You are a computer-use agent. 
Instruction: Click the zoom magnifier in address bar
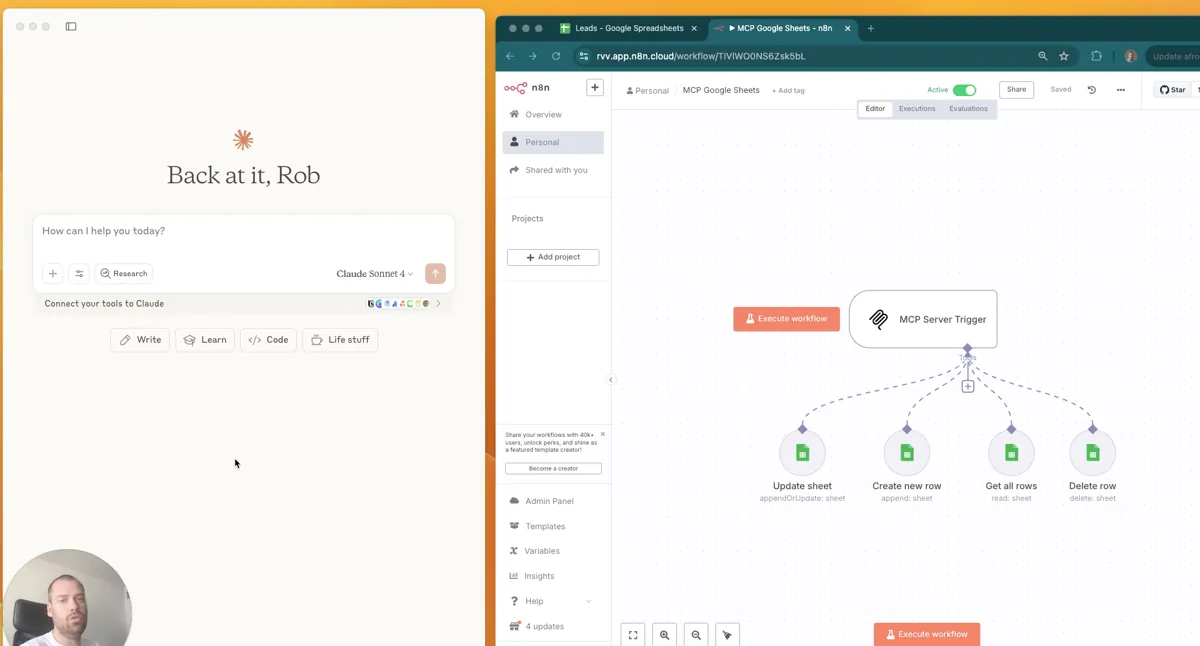[x=1043, y=56]
